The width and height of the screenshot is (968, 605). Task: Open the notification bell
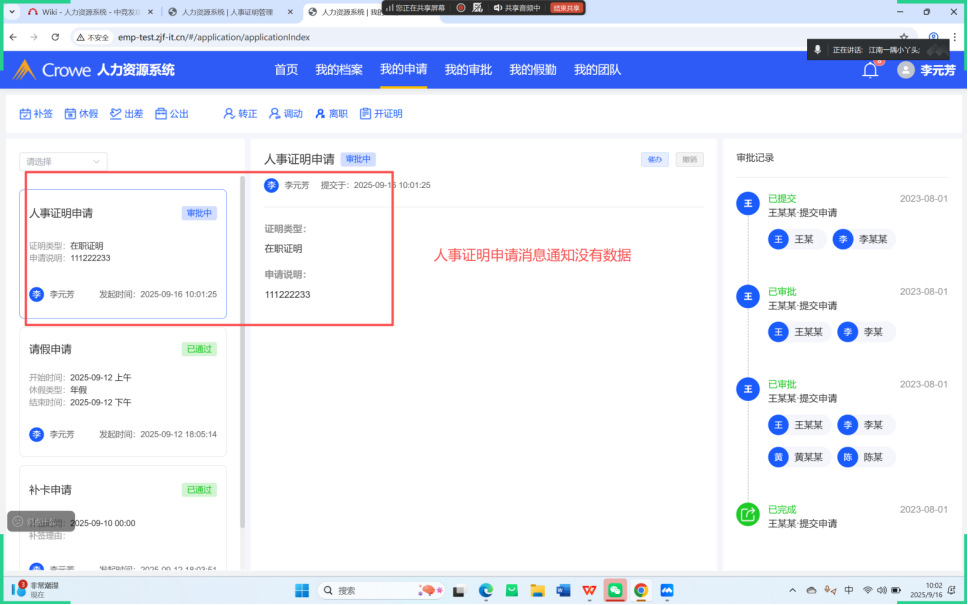870,70
